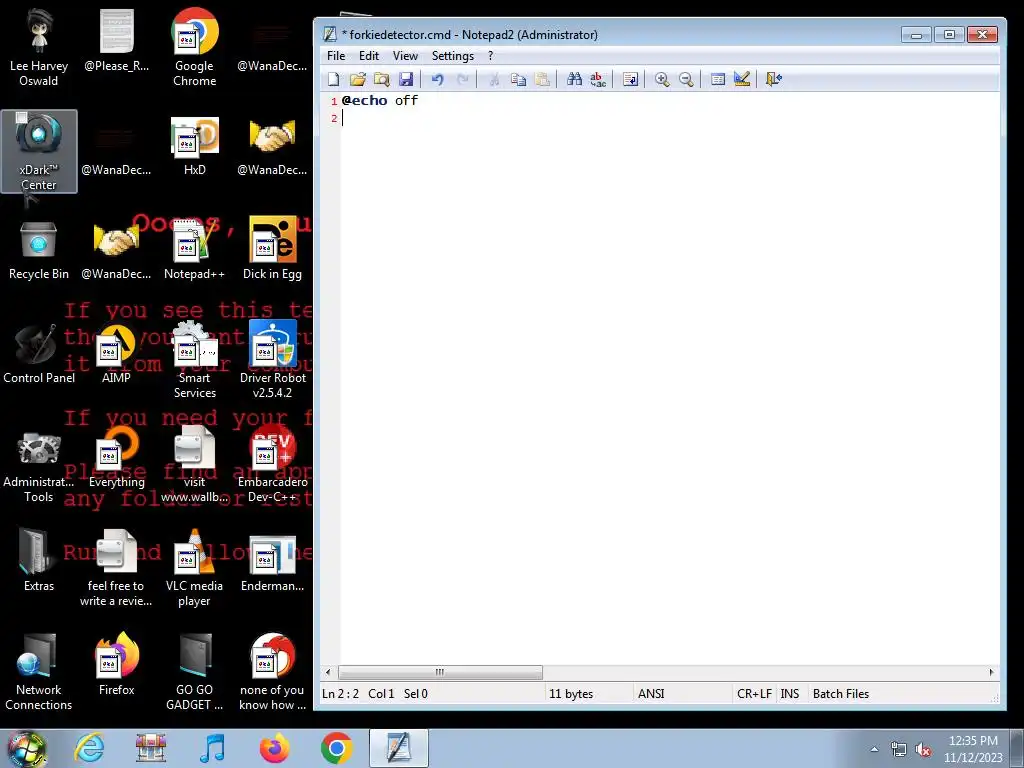1024x768 pixels.
Task: Open the syntax scheme selector icon
Action: [x=718, y=80]
